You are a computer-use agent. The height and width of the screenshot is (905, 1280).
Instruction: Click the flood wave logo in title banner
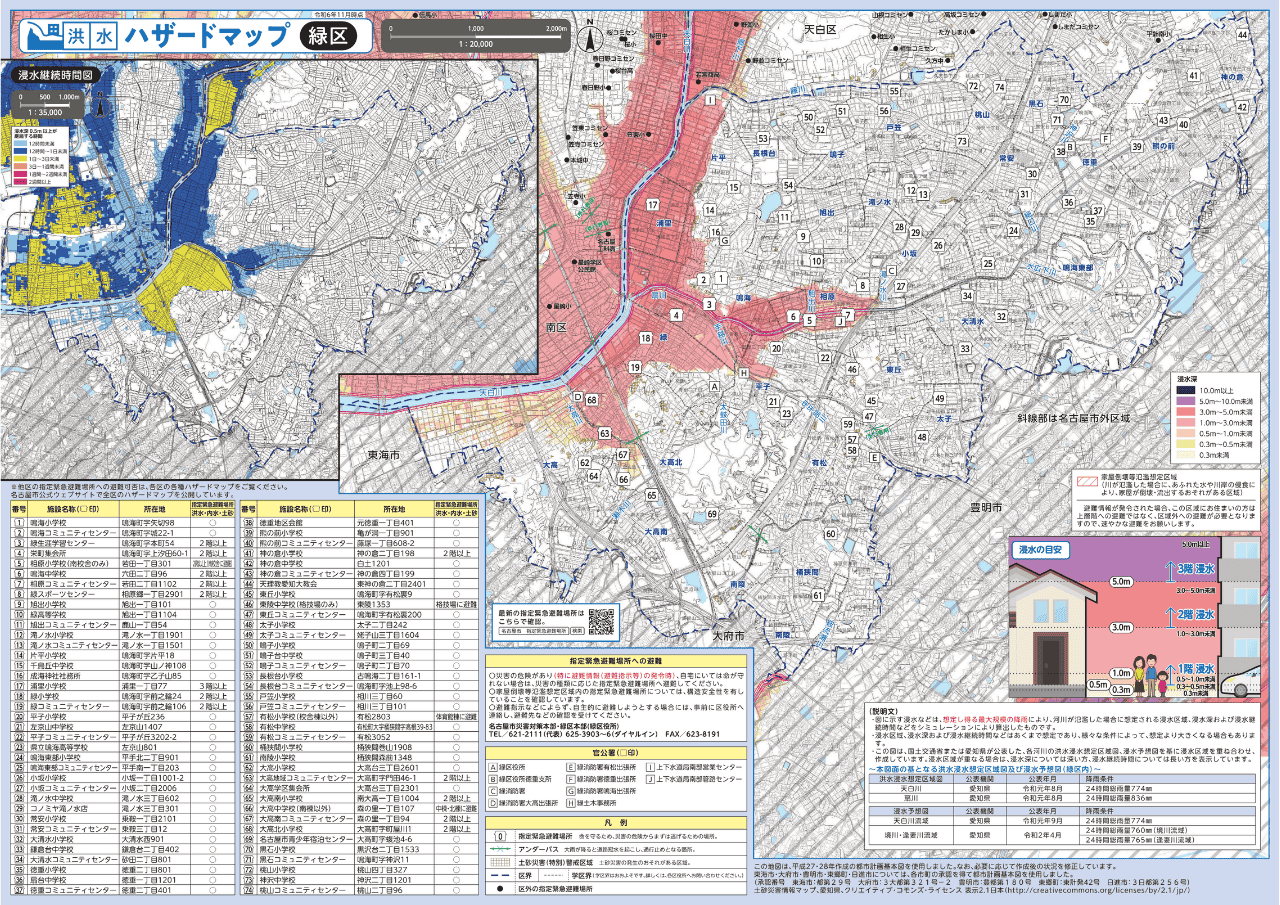[40, 36]
